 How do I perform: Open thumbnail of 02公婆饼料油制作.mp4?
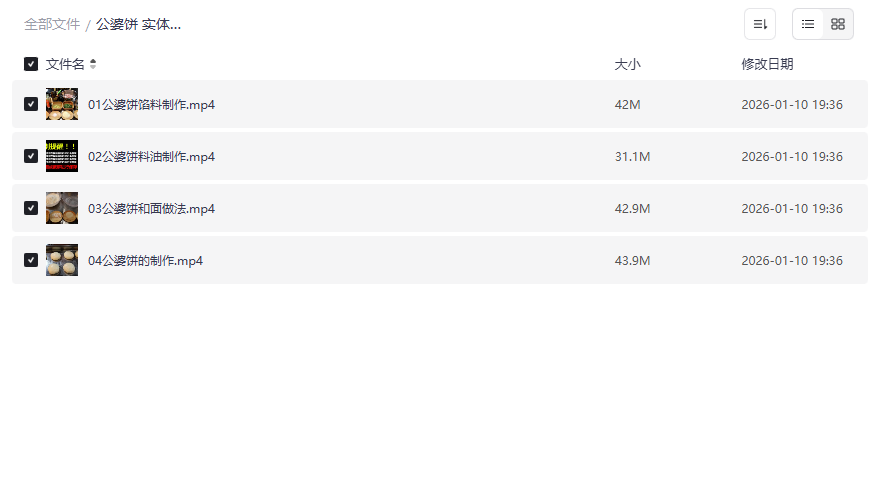point(62,156)
